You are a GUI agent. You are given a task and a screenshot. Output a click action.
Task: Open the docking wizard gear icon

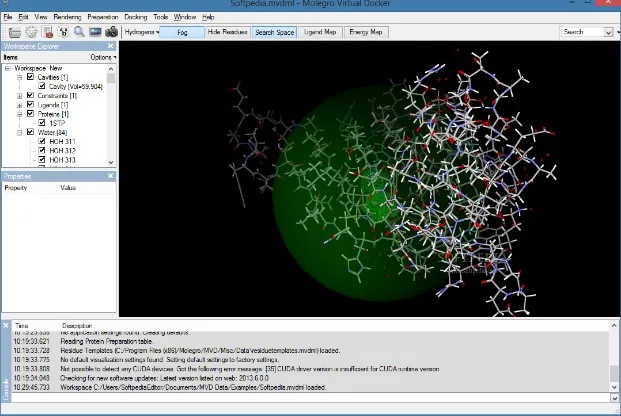coord(31,32)
